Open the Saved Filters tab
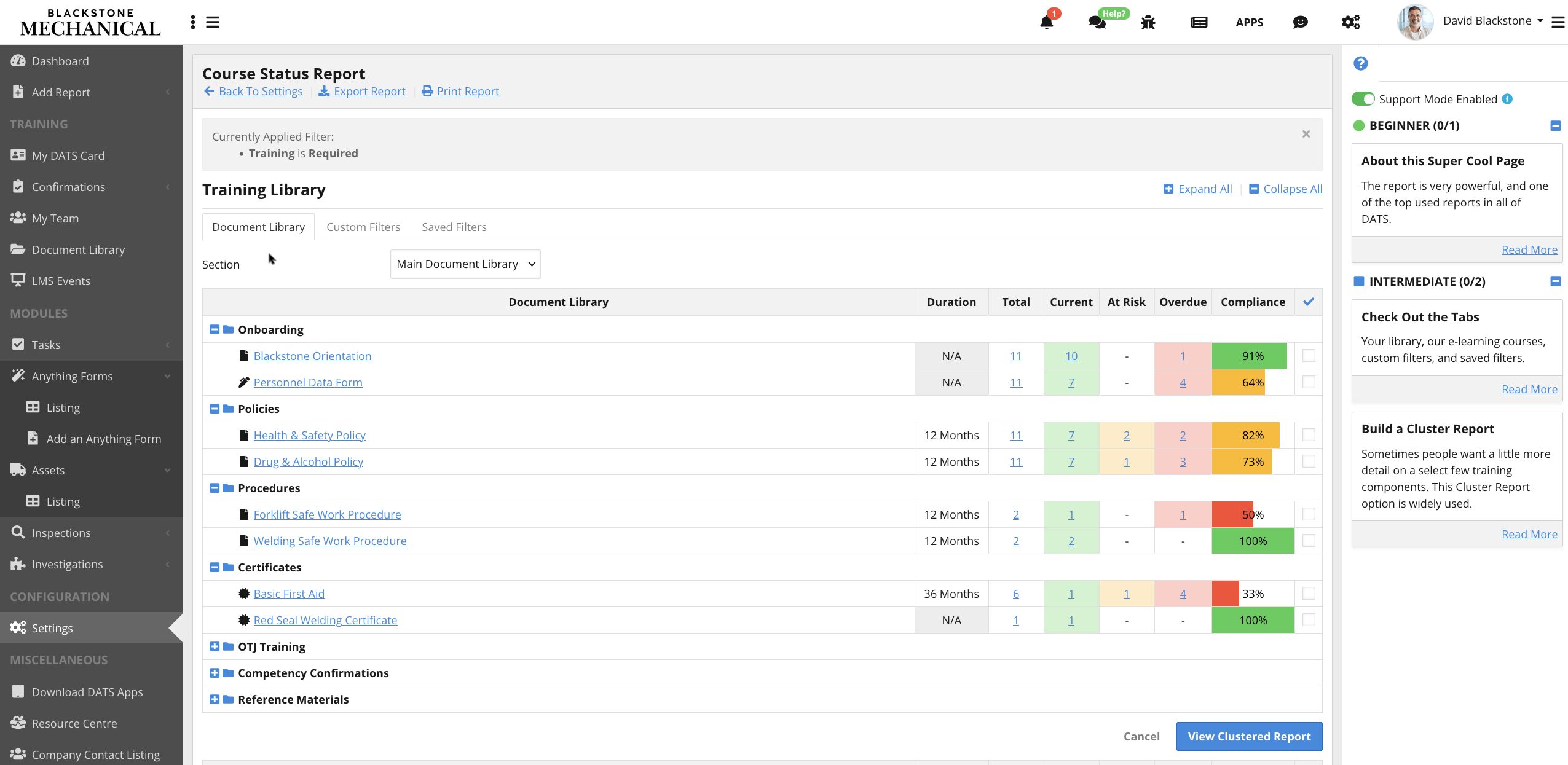Screen dimensions: 1568x765 pyautogui.click(x=454, y=227)
